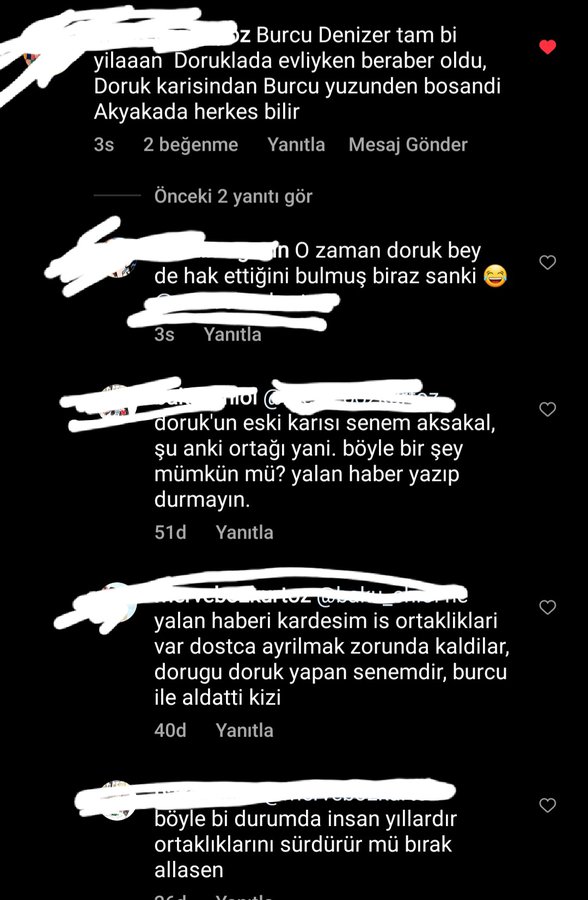588x900 pixels.
Task: View '2 beğenme' likes list
Action: 191,145
